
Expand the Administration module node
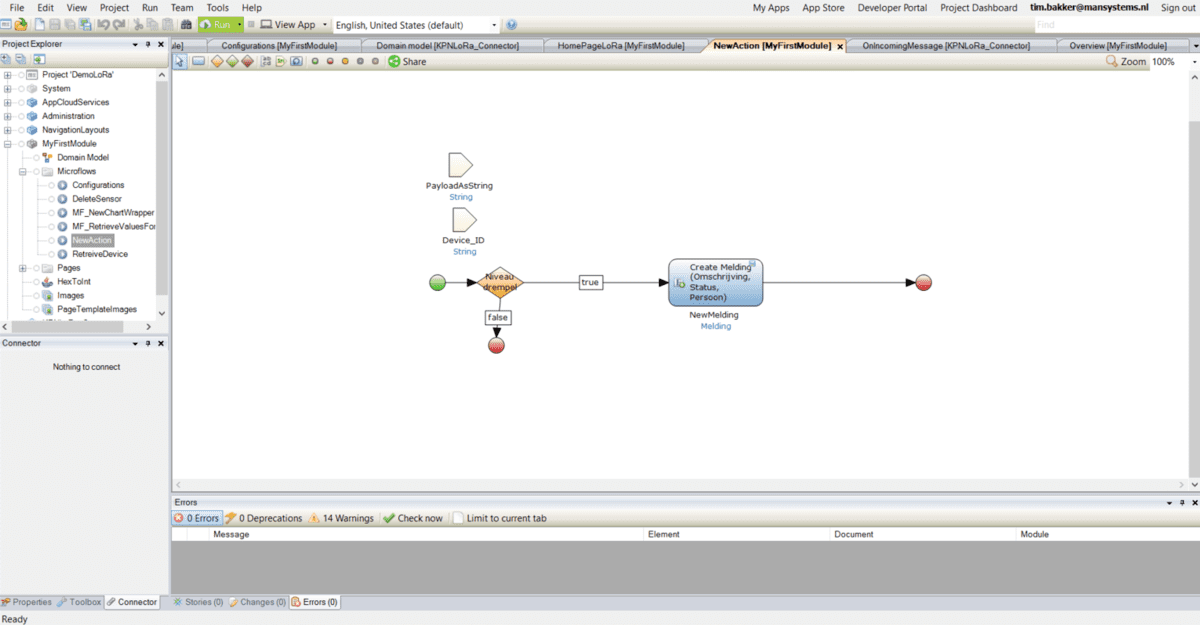[8, 116]
